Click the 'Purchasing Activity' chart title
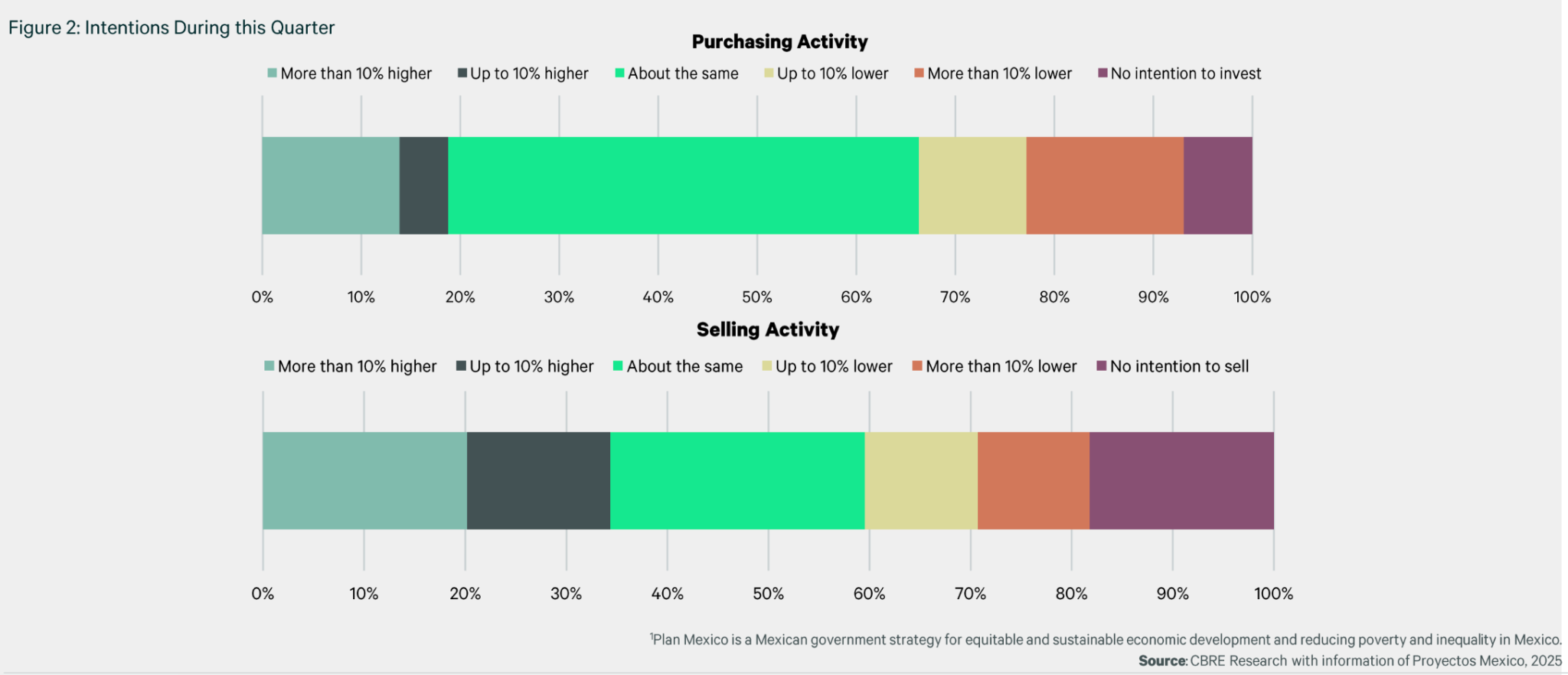The width and height of the screenshot is (1568, 675). 779,42
